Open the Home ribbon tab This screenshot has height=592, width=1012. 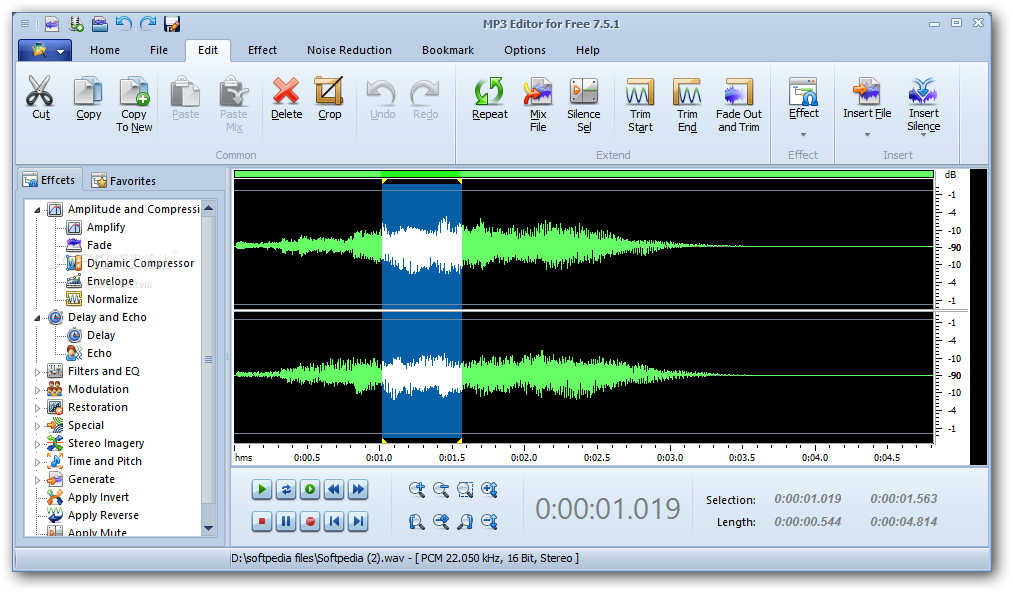pyautogui.click(x=105, y=50)
